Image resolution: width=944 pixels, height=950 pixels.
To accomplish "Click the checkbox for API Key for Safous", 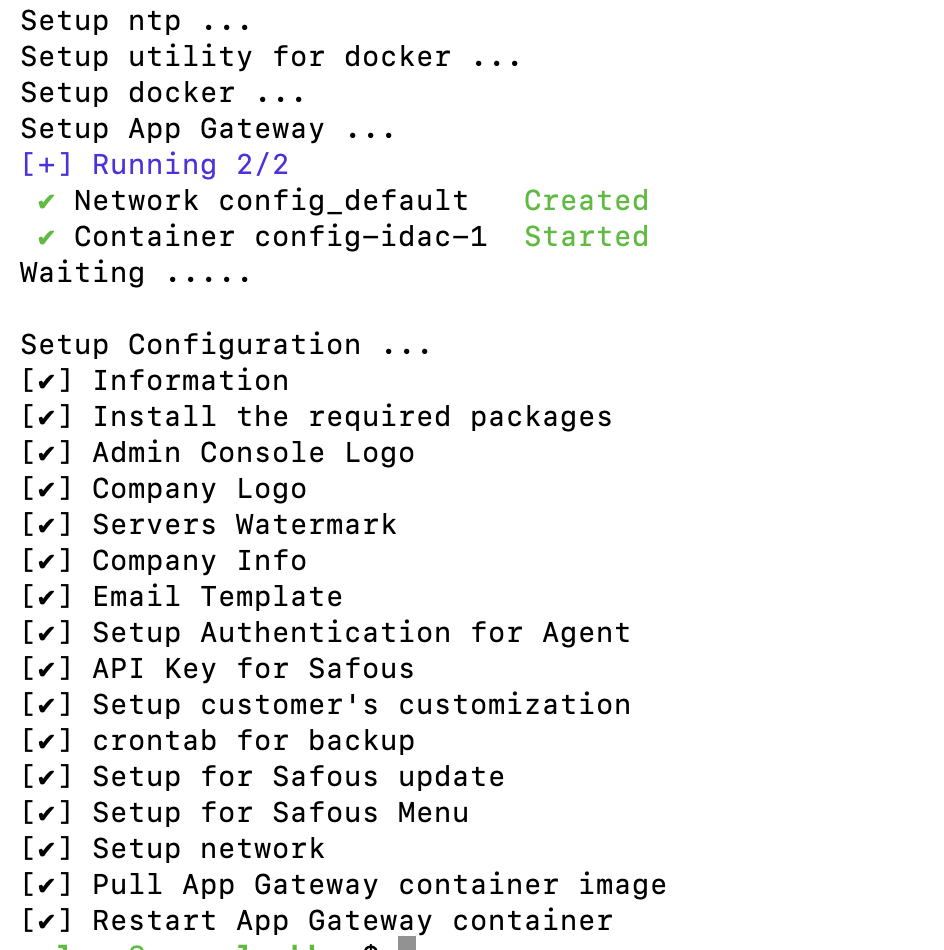I will tap(47, 669).
